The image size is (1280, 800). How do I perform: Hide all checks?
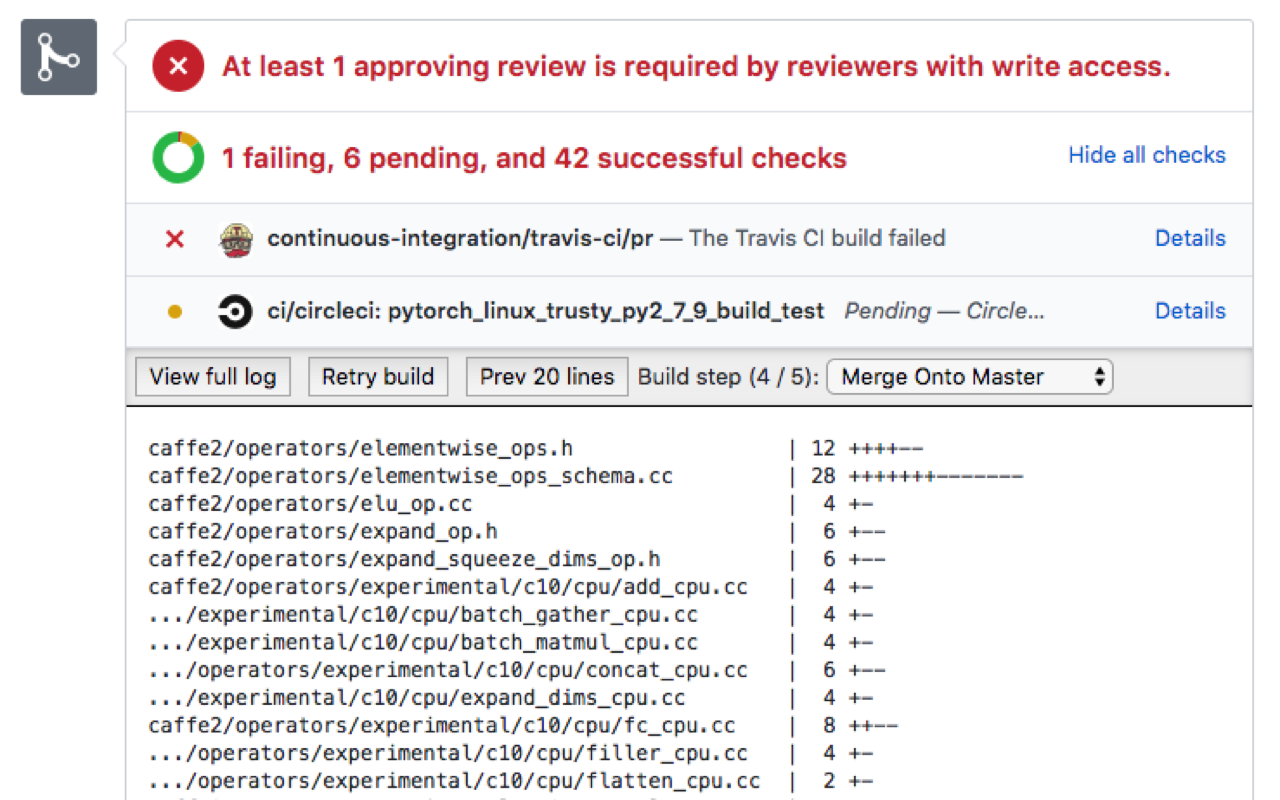click(1147, 155)
